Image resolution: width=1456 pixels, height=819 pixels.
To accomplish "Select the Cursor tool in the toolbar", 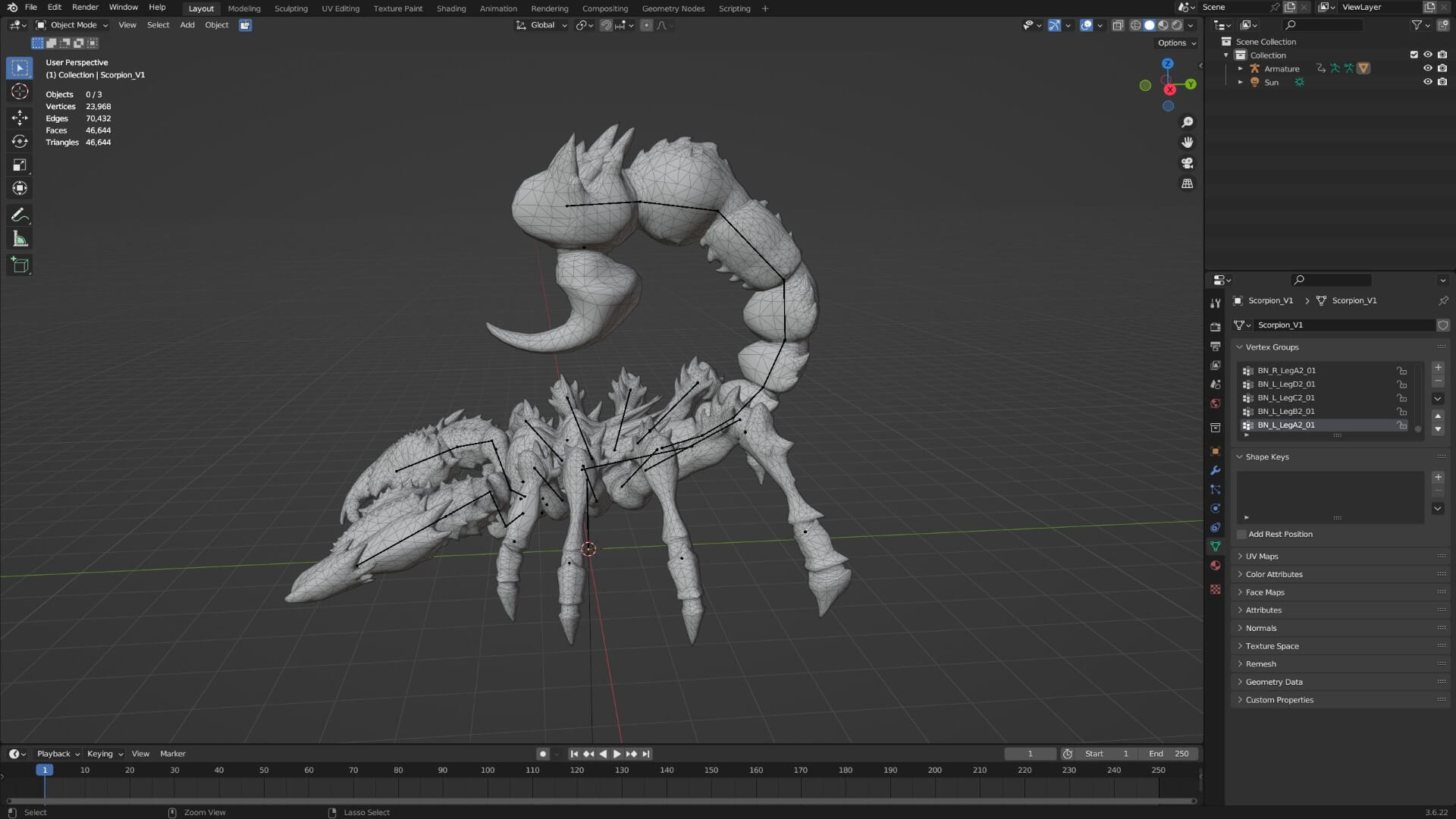I will click(20, 92).
